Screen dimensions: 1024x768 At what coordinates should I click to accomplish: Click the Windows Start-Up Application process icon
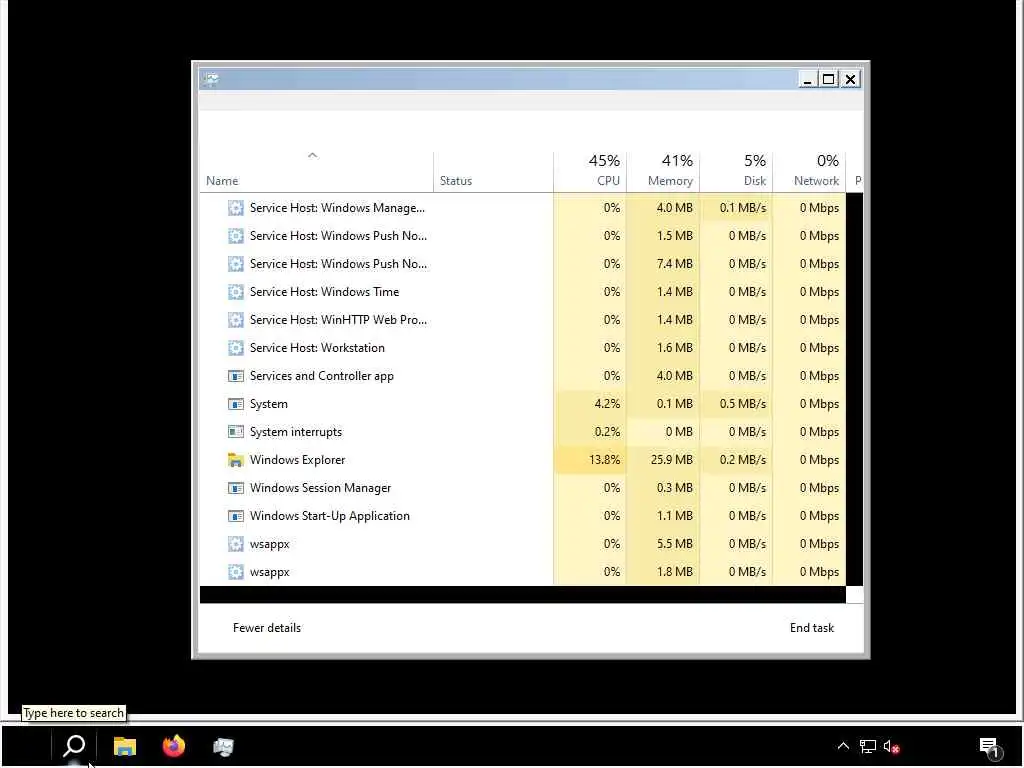coord(236,516)
